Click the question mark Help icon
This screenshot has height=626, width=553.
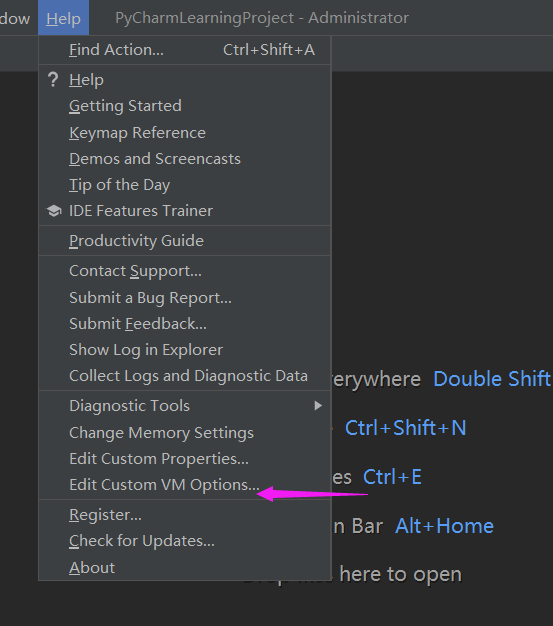coord(53,79)
